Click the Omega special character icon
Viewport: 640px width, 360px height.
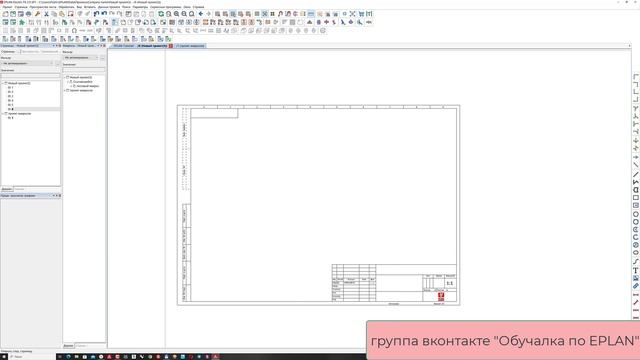coord(74,31)
